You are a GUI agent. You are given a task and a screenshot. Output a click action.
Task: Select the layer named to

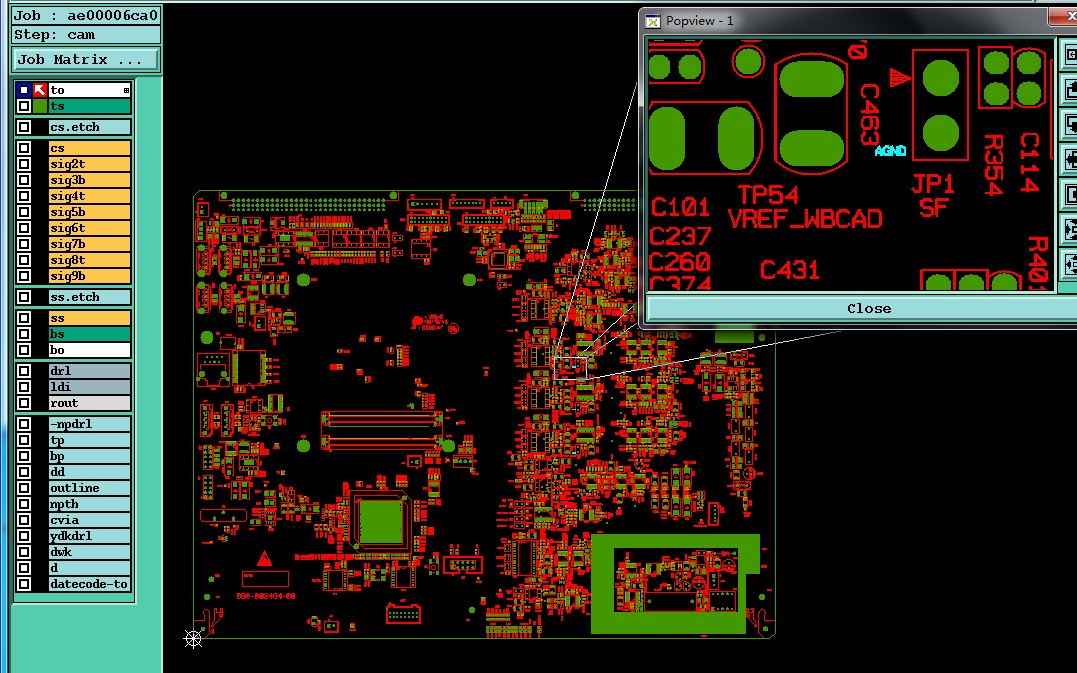[x=89, y=90]
